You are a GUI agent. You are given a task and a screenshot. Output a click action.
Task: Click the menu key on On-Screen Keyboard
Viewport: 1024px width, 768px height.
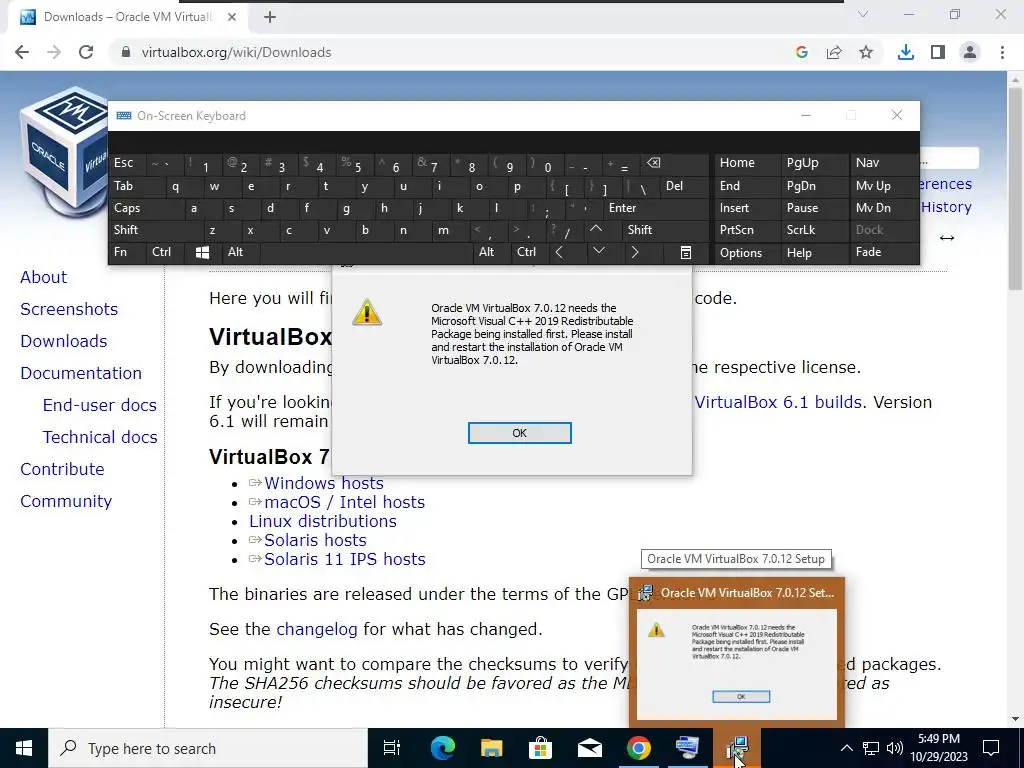[x=686, y=252]
